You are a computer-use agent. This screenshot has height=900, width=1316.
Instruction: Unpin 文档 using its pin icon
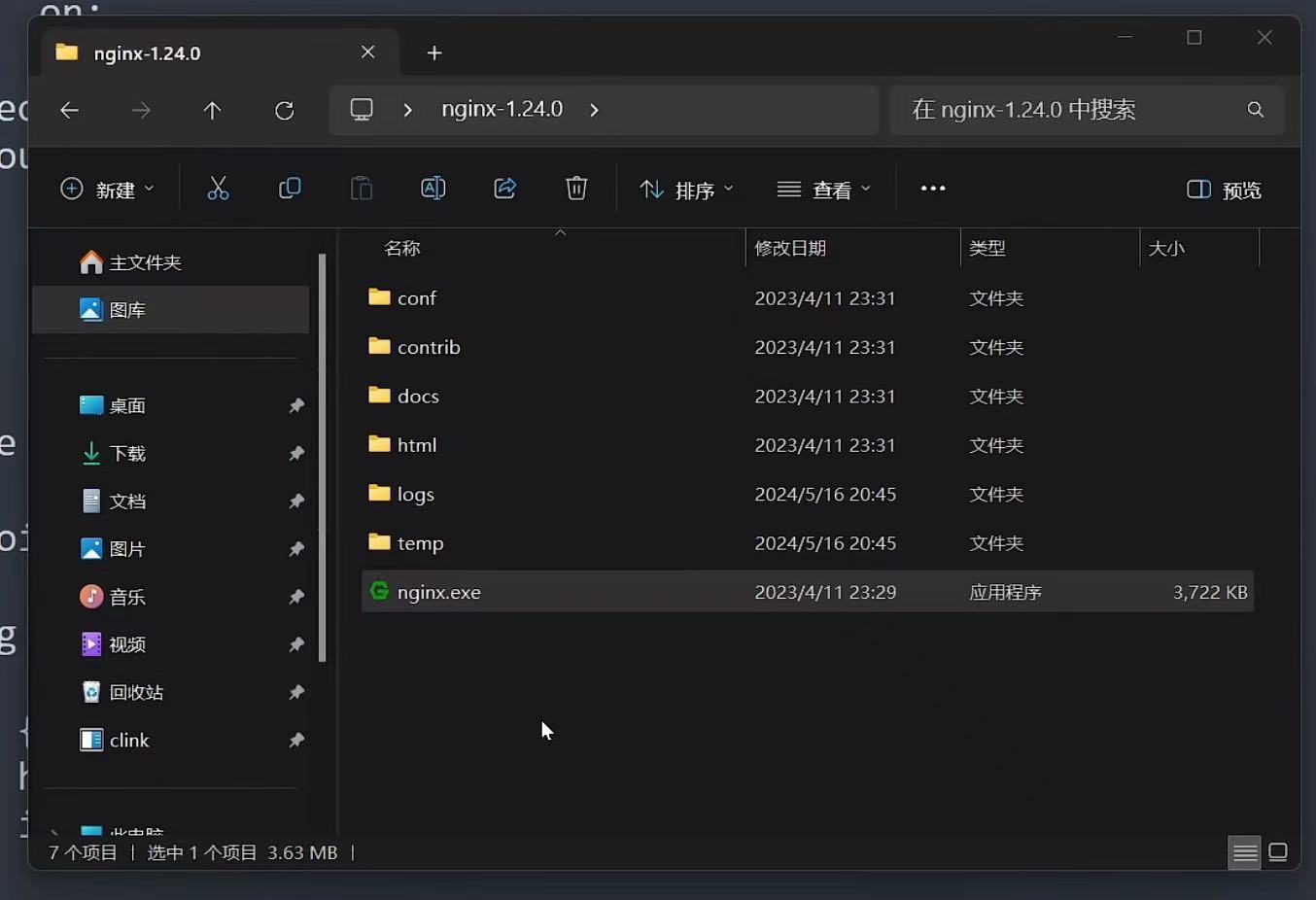click(296, 502)
